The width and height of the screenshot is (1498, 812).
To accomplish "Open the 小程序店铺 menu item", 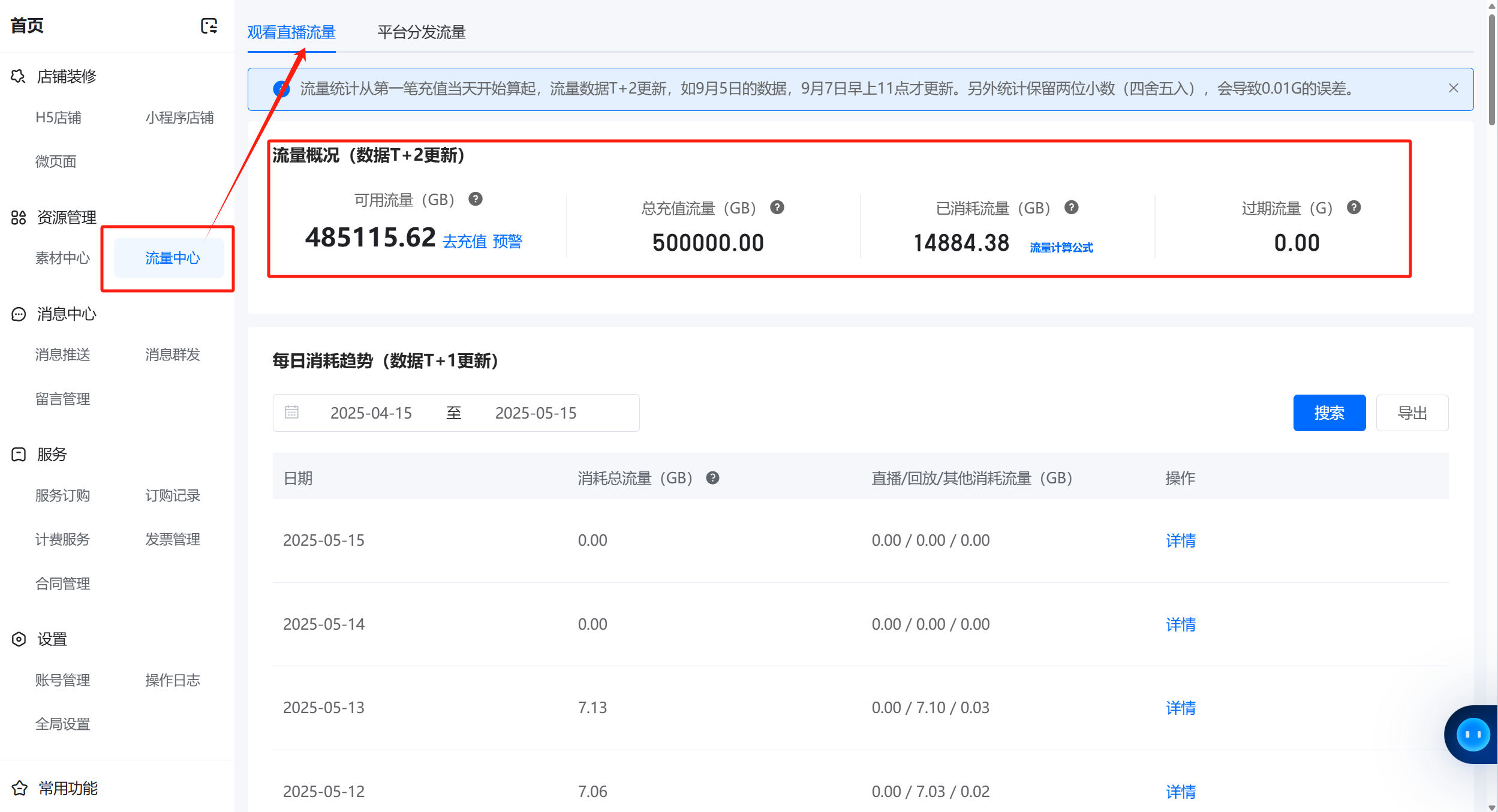I will tap(179, 118).
